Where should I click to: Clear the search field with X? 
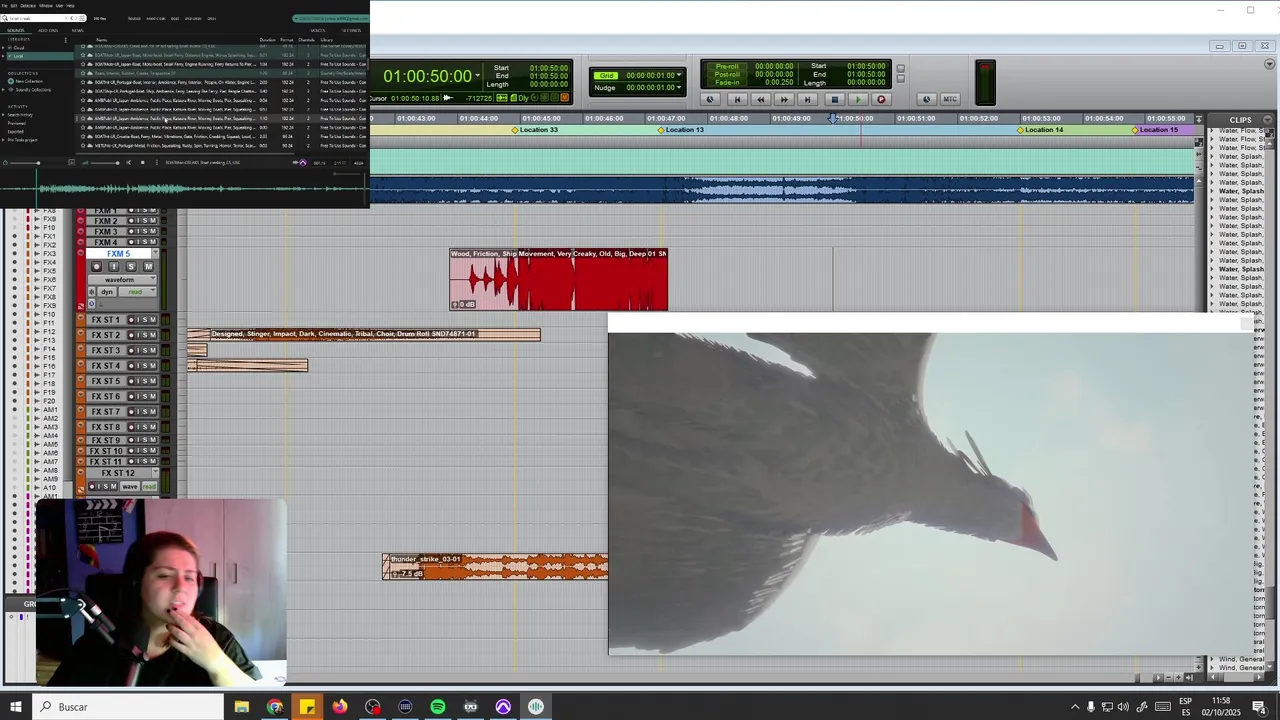tap(66, 18)
